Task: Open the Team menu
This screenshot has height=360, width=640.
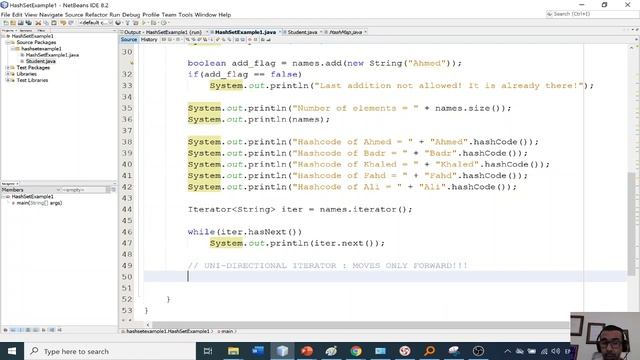Action: [169, 15]
